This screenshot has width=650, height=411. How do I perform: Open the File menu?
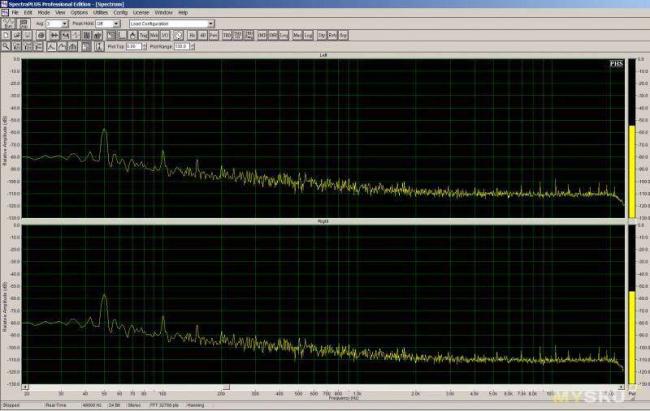[x=15, y=12]
